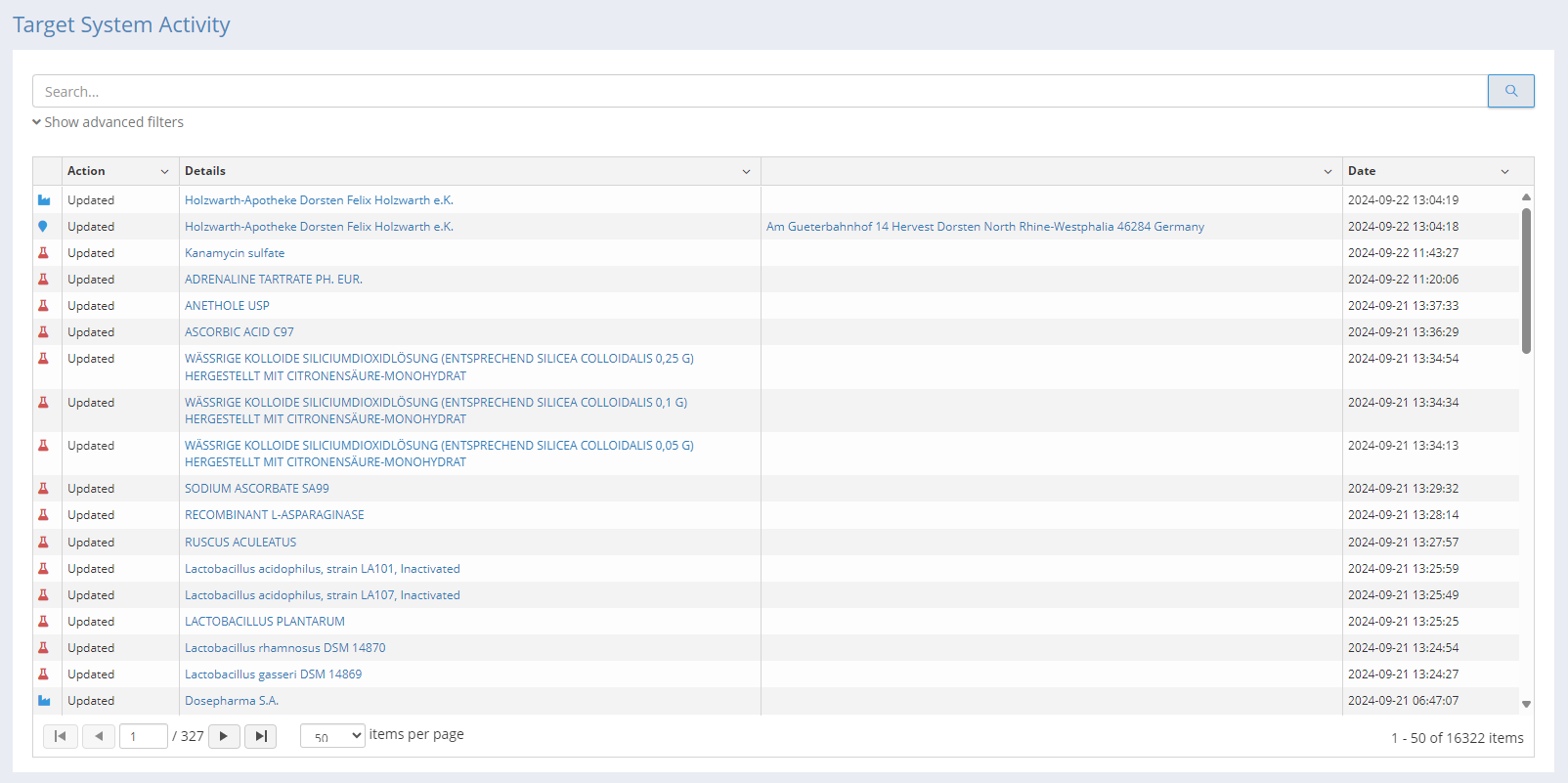
Task: Open the Am Gueterbahnhof 14 address link
Action: pyautogui.click(x=984, y=227)
